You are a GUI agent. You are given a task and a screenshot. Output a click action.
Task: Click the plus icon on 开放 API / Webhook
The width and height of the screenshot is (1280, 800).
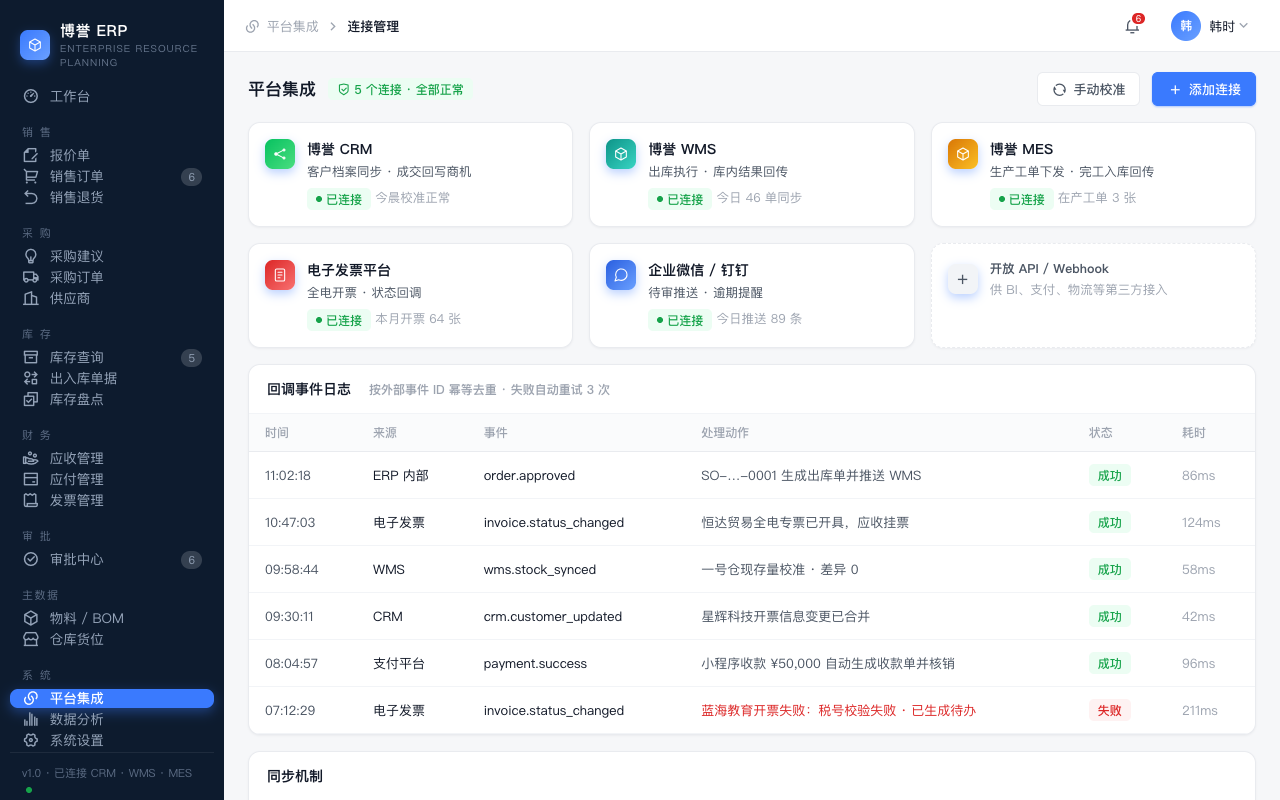click(963, 280)
